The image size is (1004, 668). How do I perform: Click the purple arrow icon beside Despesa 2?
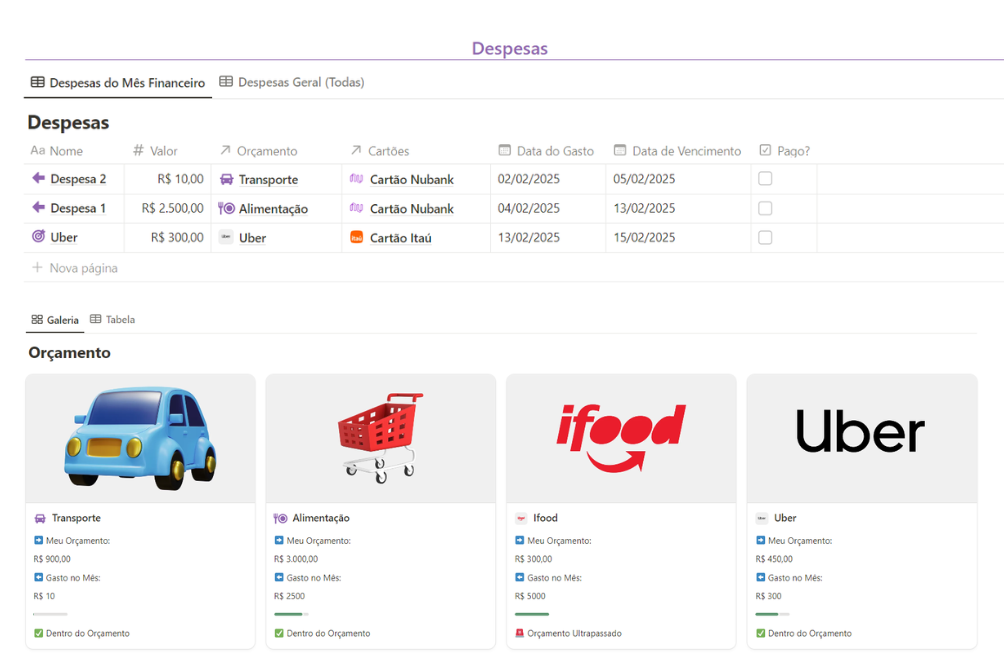point(38,179)
